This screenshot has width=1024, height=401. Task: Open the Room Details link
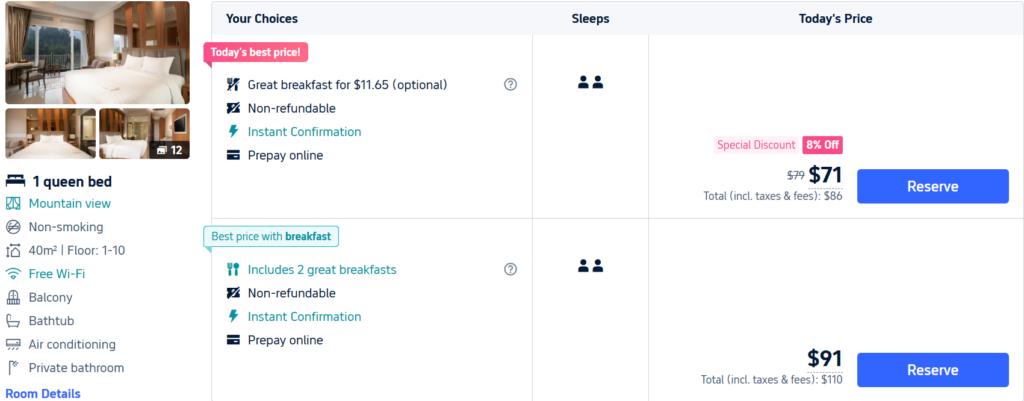click(x=43, y=393)
